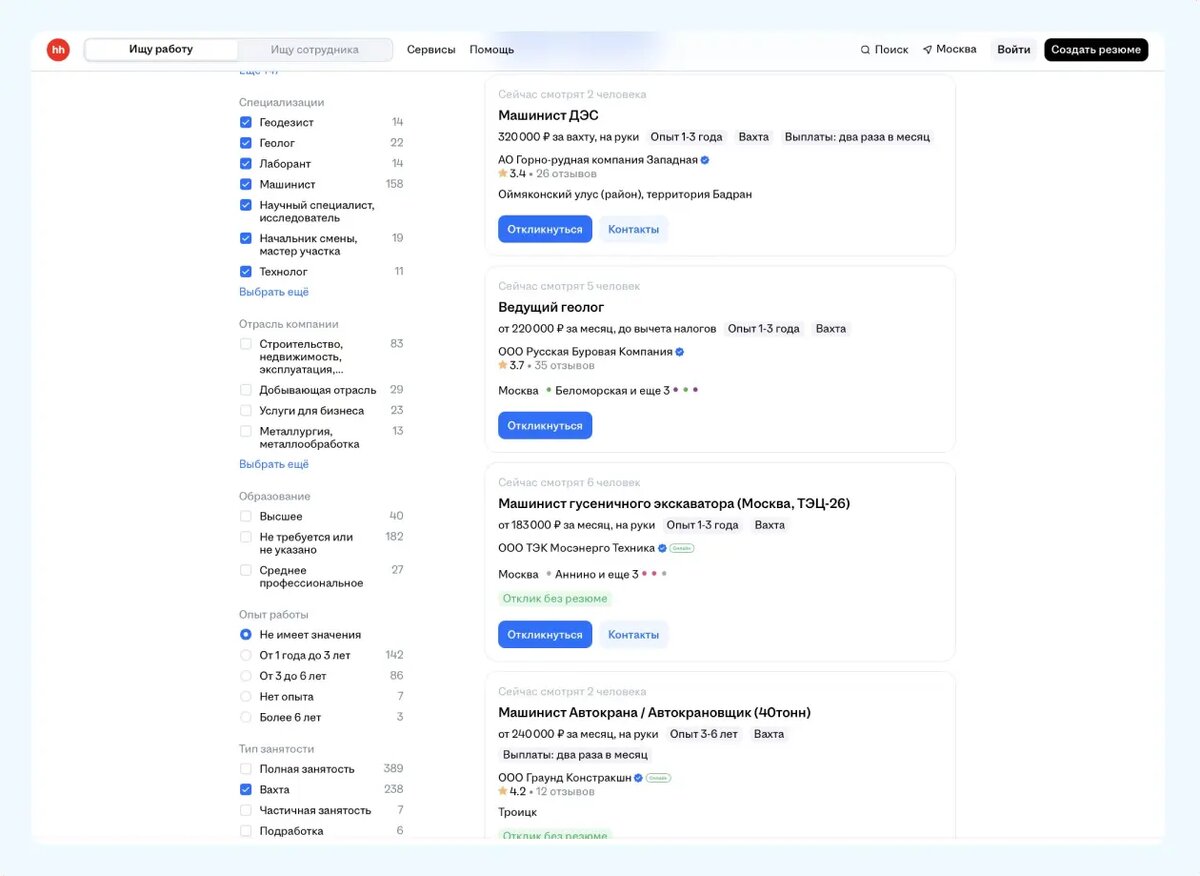The width and height of the screenshot is (1200, 876).
Task: Click Online badge beside ООО ТЭК Мосэнерго Техника
Action: click(682, 548)
